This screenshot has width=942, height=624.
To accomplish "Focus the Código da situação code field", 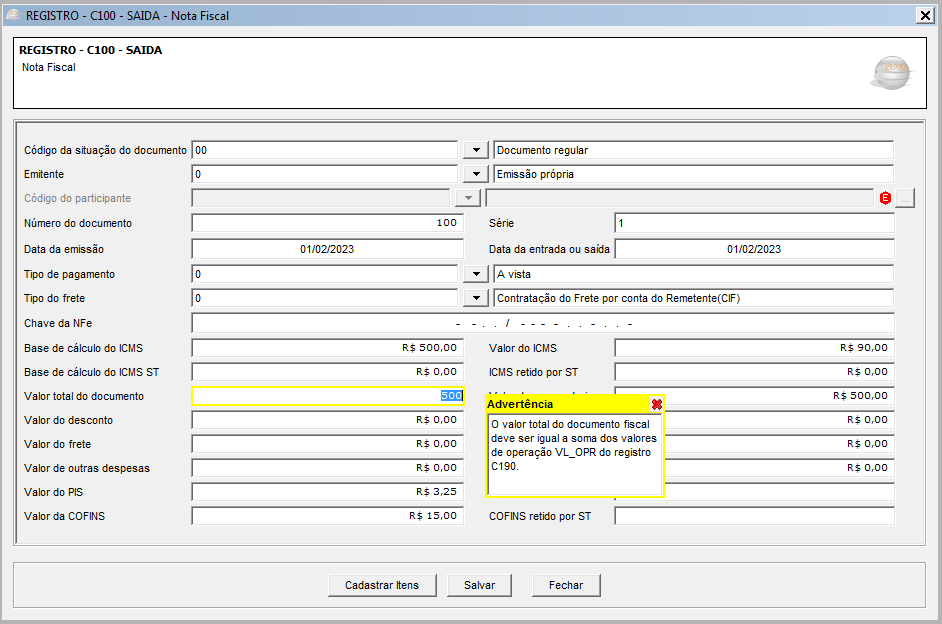I will pyautogui.click(x=325, y=150).
